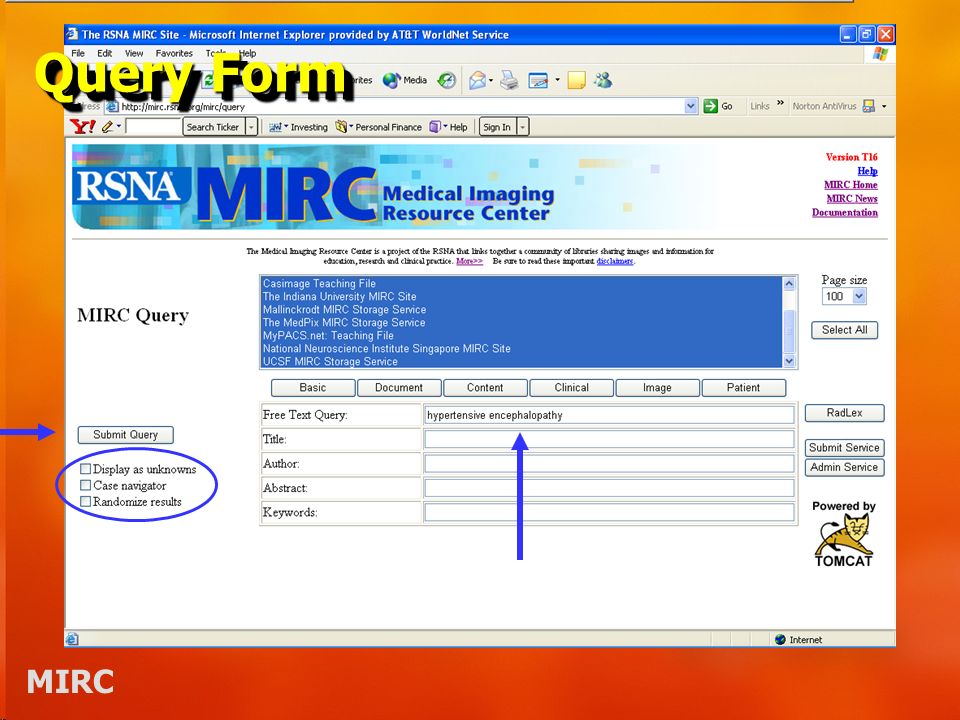Image resolution: width=960 pixels, height=720 pixels.
Task: Check the Case navigator option
Action: point(86,486)
